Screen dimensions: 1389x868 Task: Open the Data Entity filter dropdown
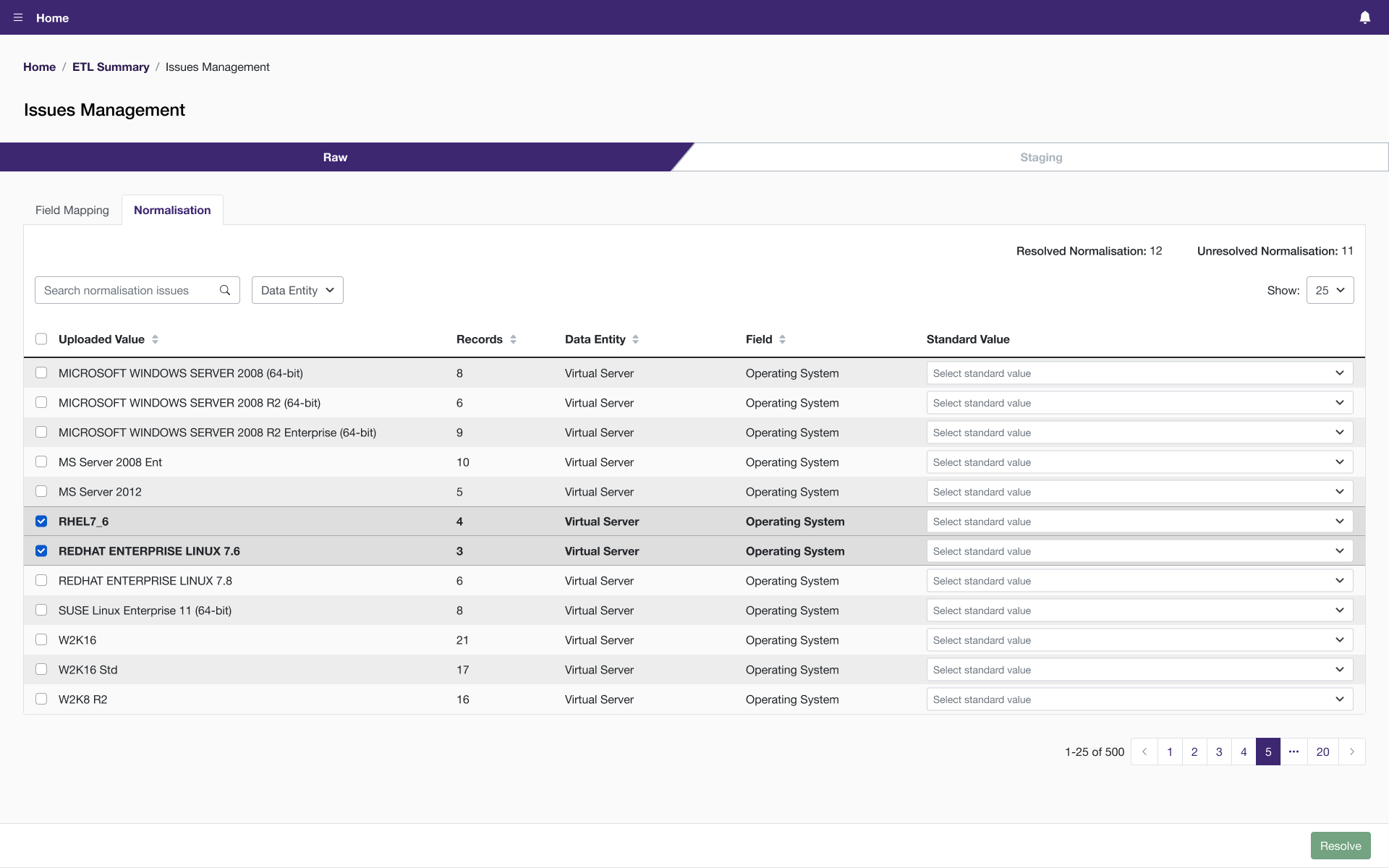[297, 290]
